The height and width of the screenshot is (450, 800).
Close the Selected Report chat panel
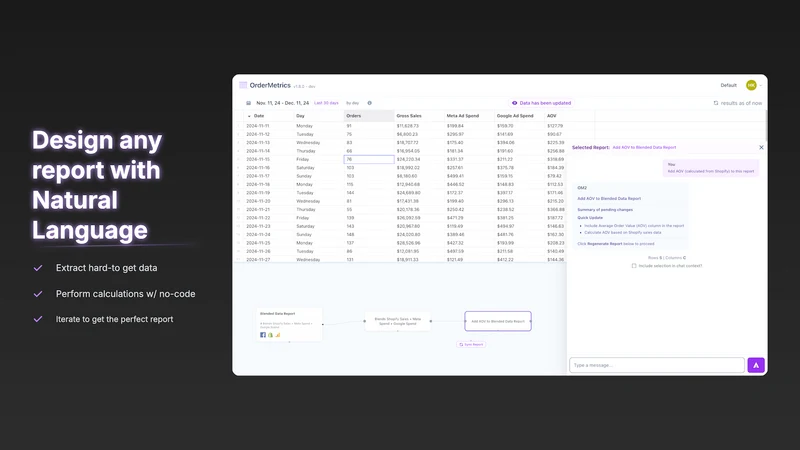click(761, 147)
